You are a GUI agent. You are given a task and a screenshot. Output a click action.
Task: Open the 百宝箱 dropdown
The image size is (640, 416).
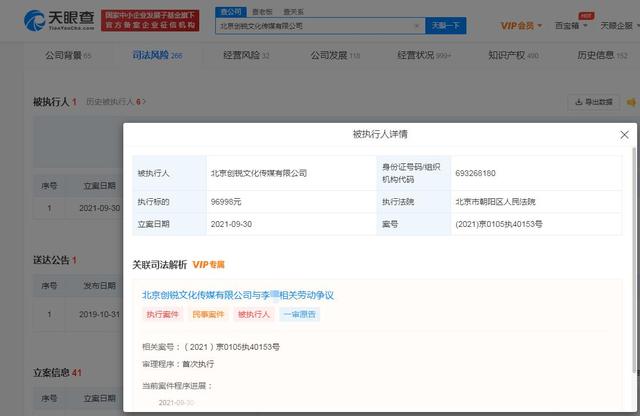pos(571,26)
